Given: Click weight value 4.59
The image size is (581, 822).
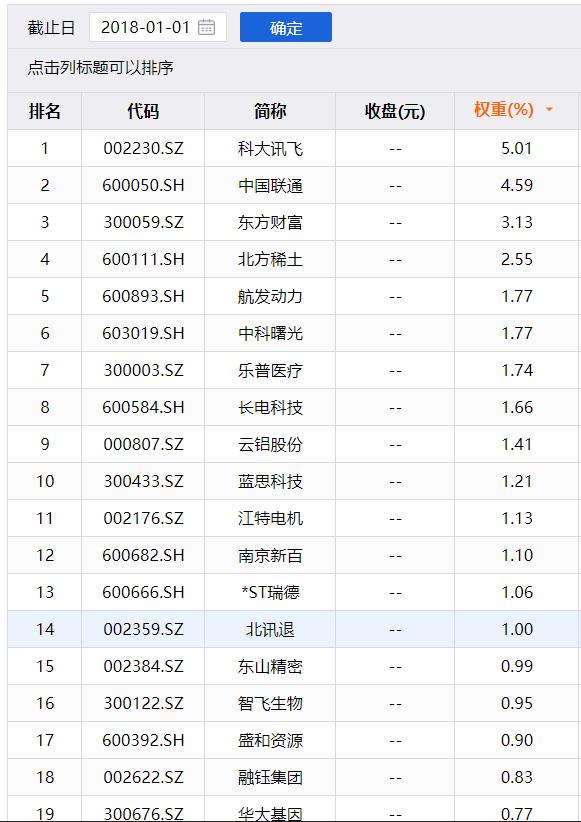Looking at the screenshot, I should click(x=517, y=185).
